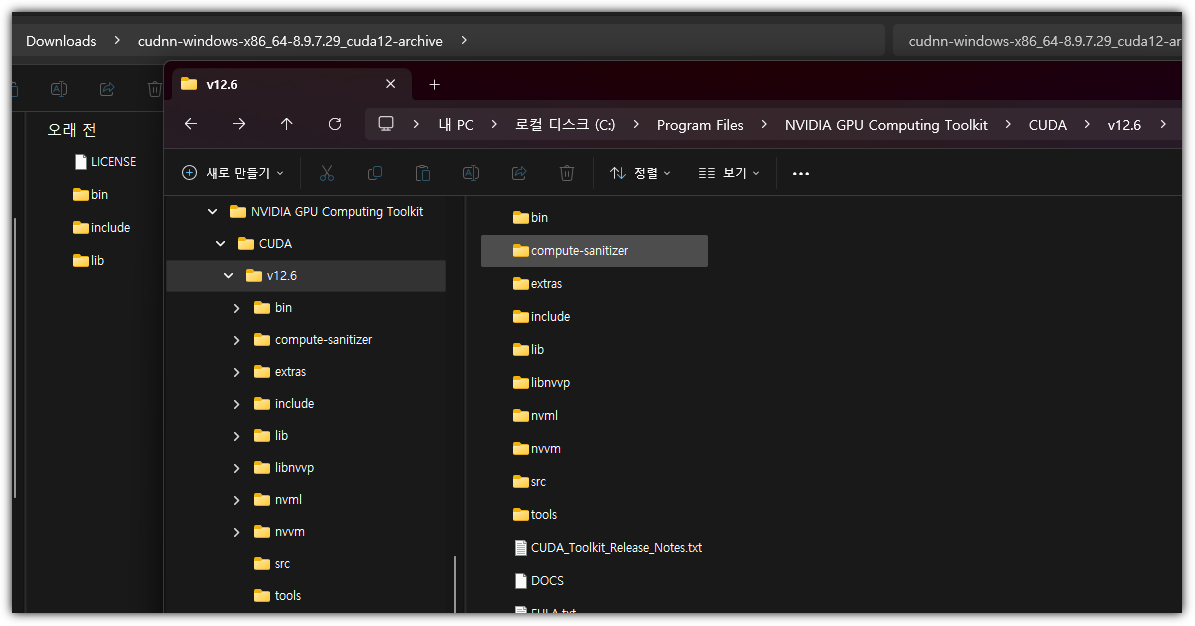Select the DOCS file
1195x626 pixels.
click(x=539, y=580)
